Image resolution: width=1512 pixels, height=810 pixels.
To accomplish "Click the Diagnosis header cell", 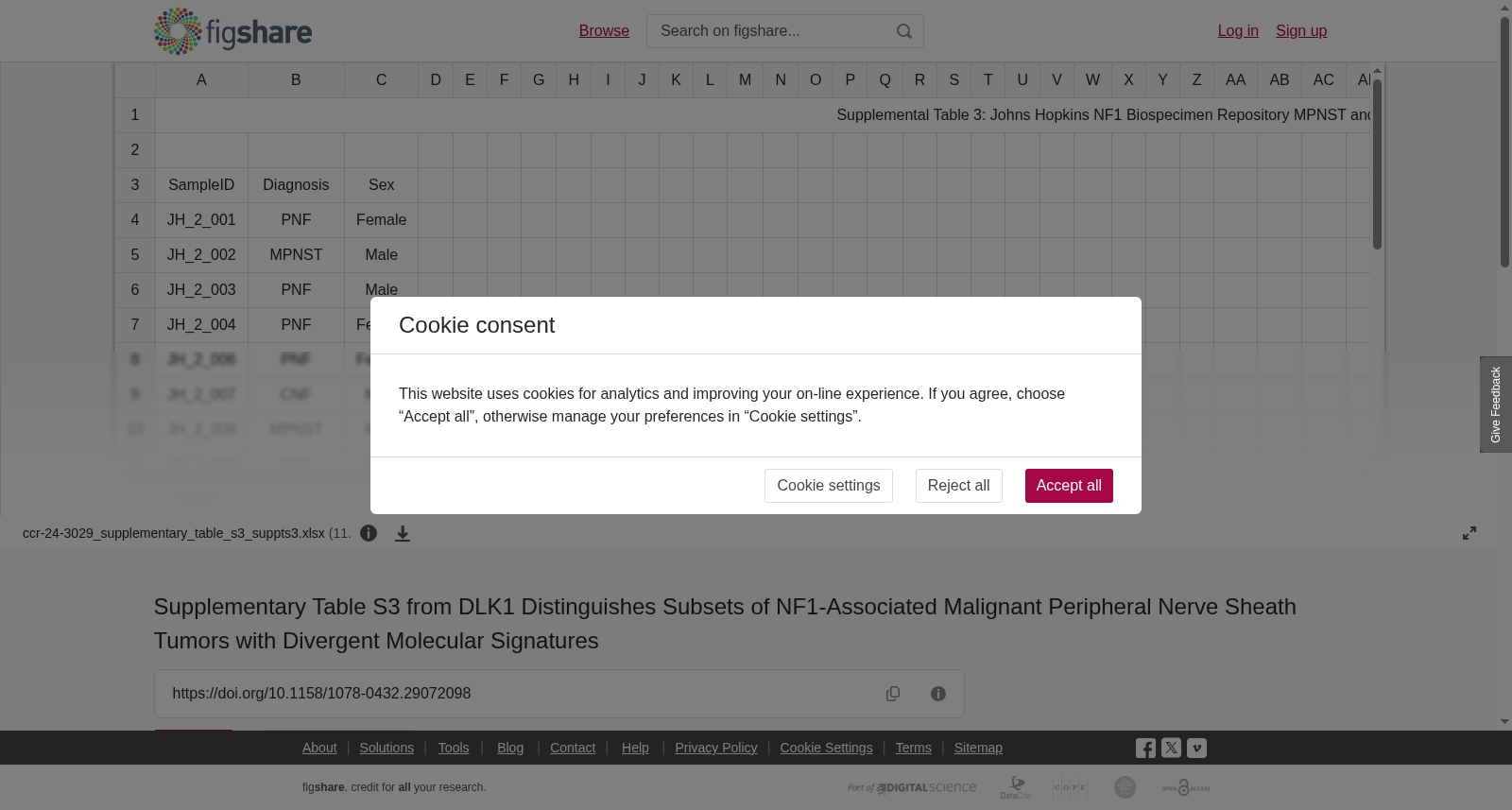I will coord(296,185).
